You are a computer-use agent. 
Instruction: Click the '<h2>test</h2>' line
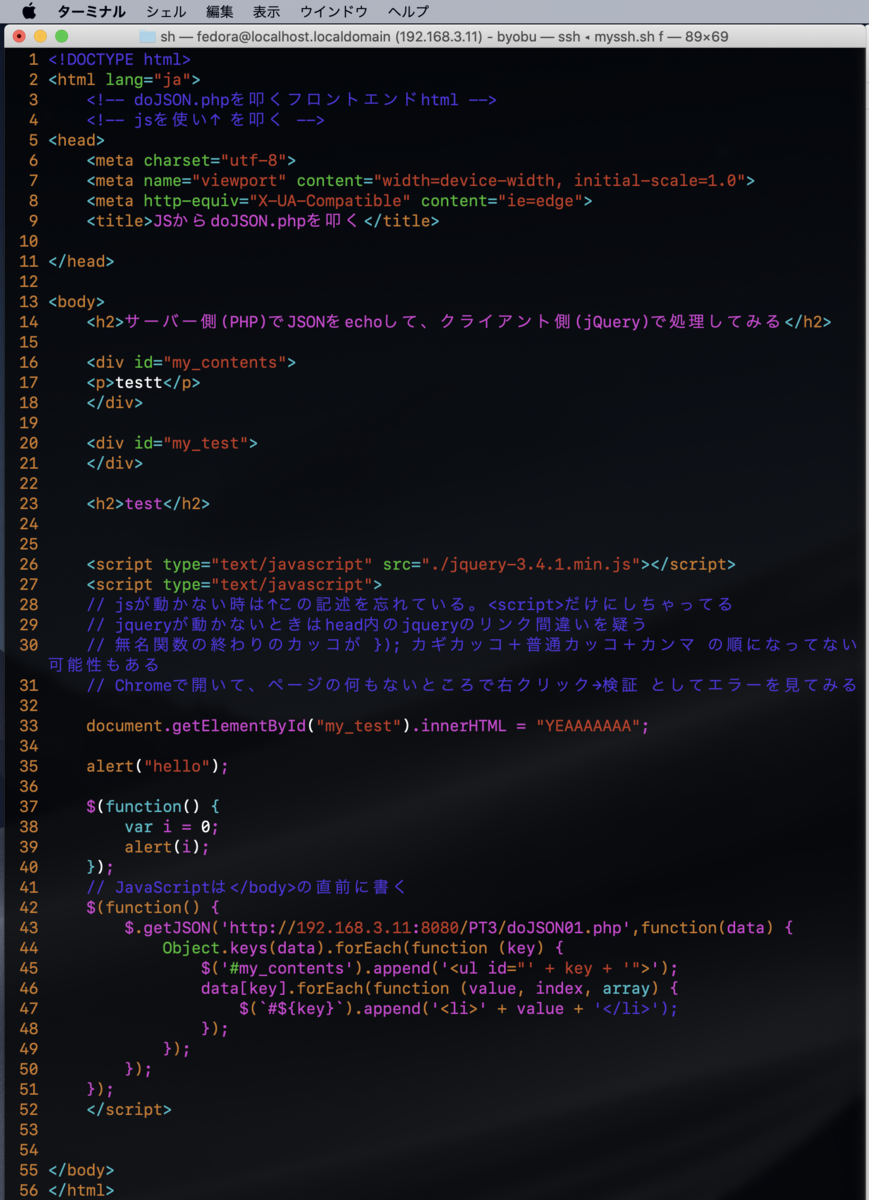(148, 503)
